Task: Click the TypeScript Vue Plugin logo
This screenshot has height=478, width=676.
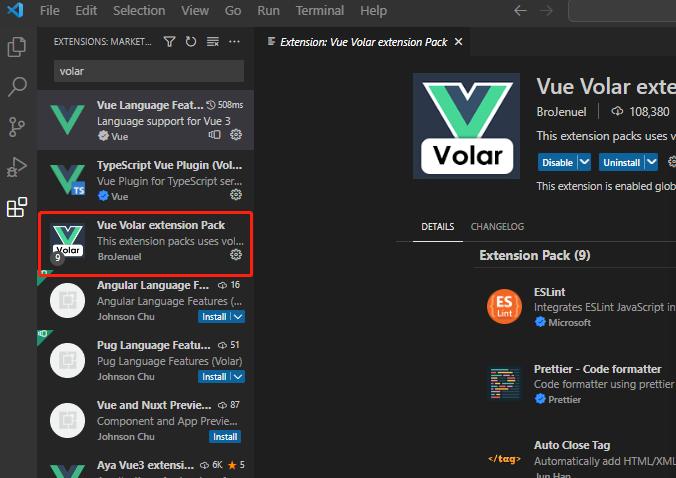Action: click(67, 180)
